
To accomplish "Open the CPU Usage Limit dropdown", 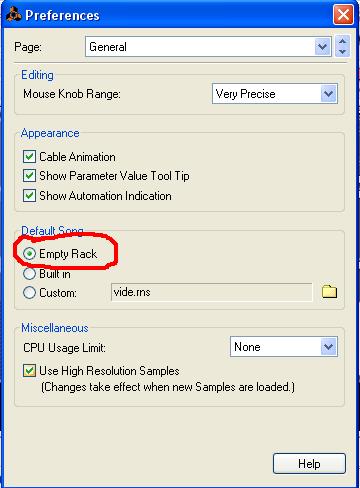I will click(x=284, y=347).
